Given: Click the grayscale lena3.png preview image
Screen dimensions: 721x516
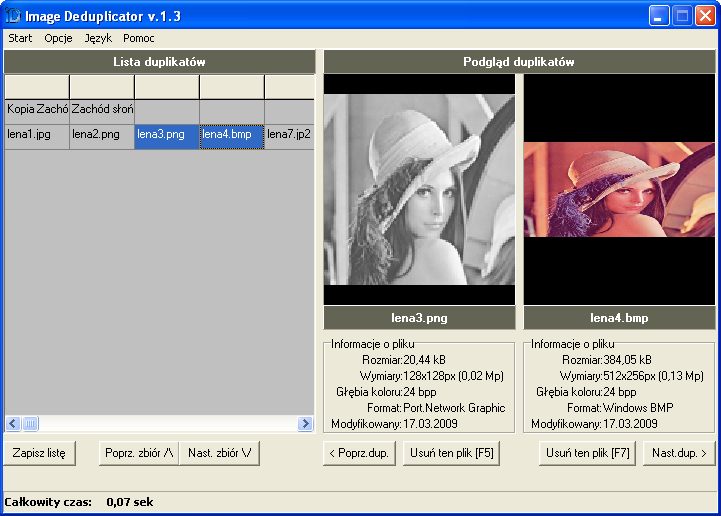Looking at the screenshot, I should [x=419, y=189].
